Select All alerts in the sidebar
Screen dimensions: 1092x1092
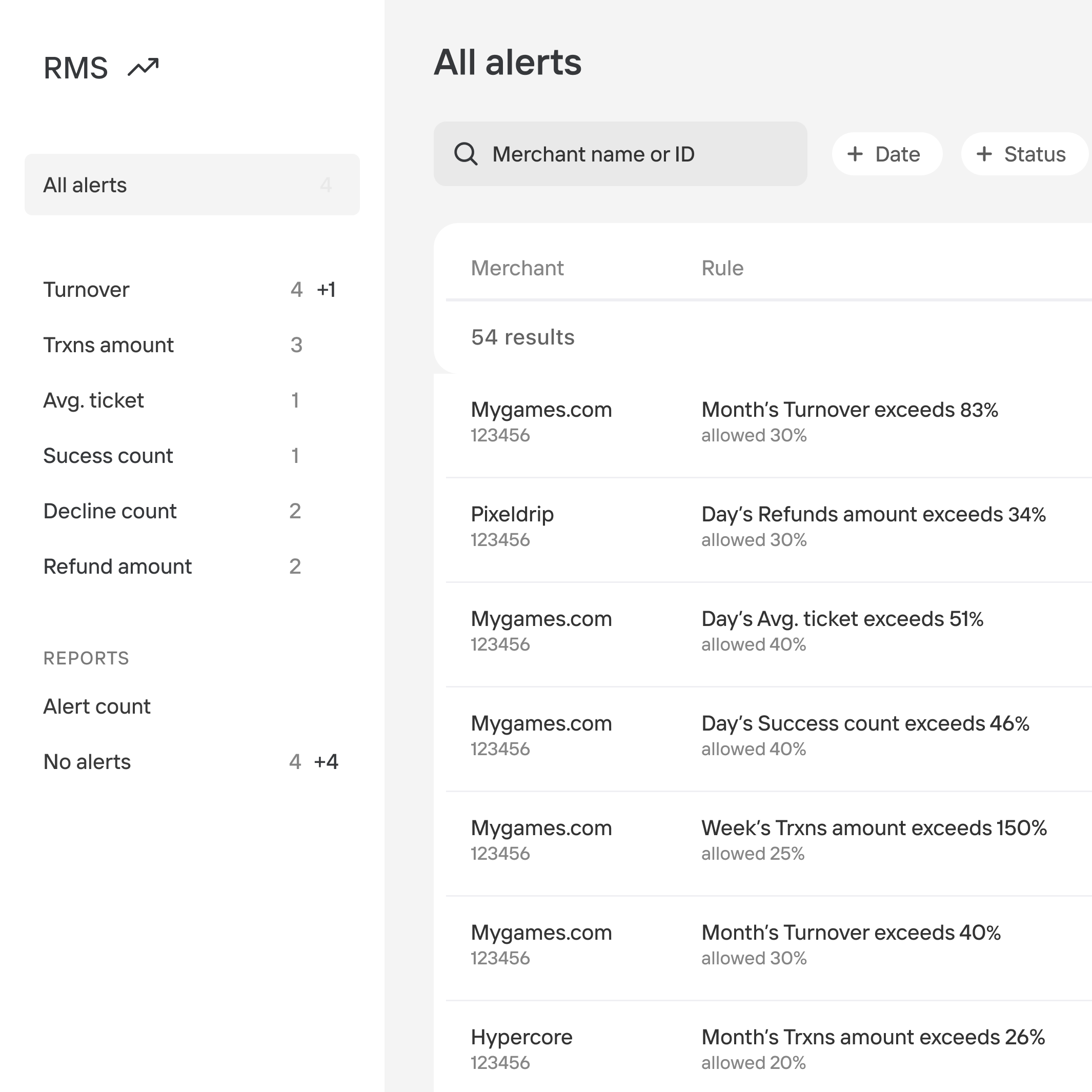click(x=192, y=185)
